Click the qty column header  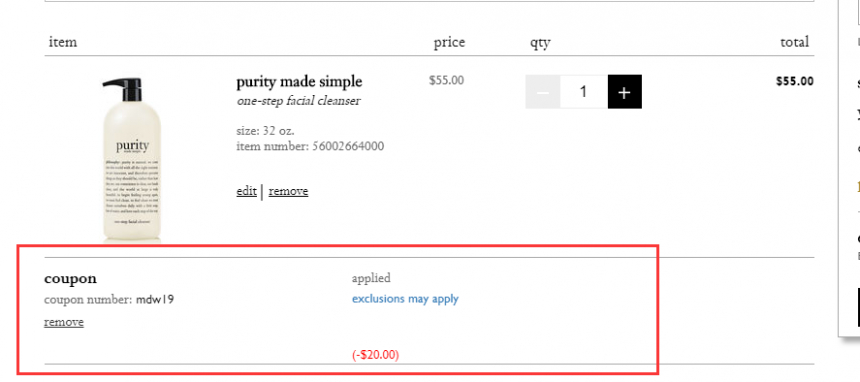tap(540, 43)
